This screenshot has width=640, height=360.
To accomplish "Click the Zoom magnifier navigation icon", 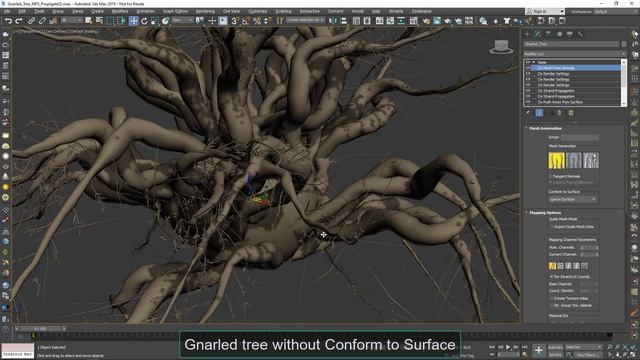I will click(609, 347).
